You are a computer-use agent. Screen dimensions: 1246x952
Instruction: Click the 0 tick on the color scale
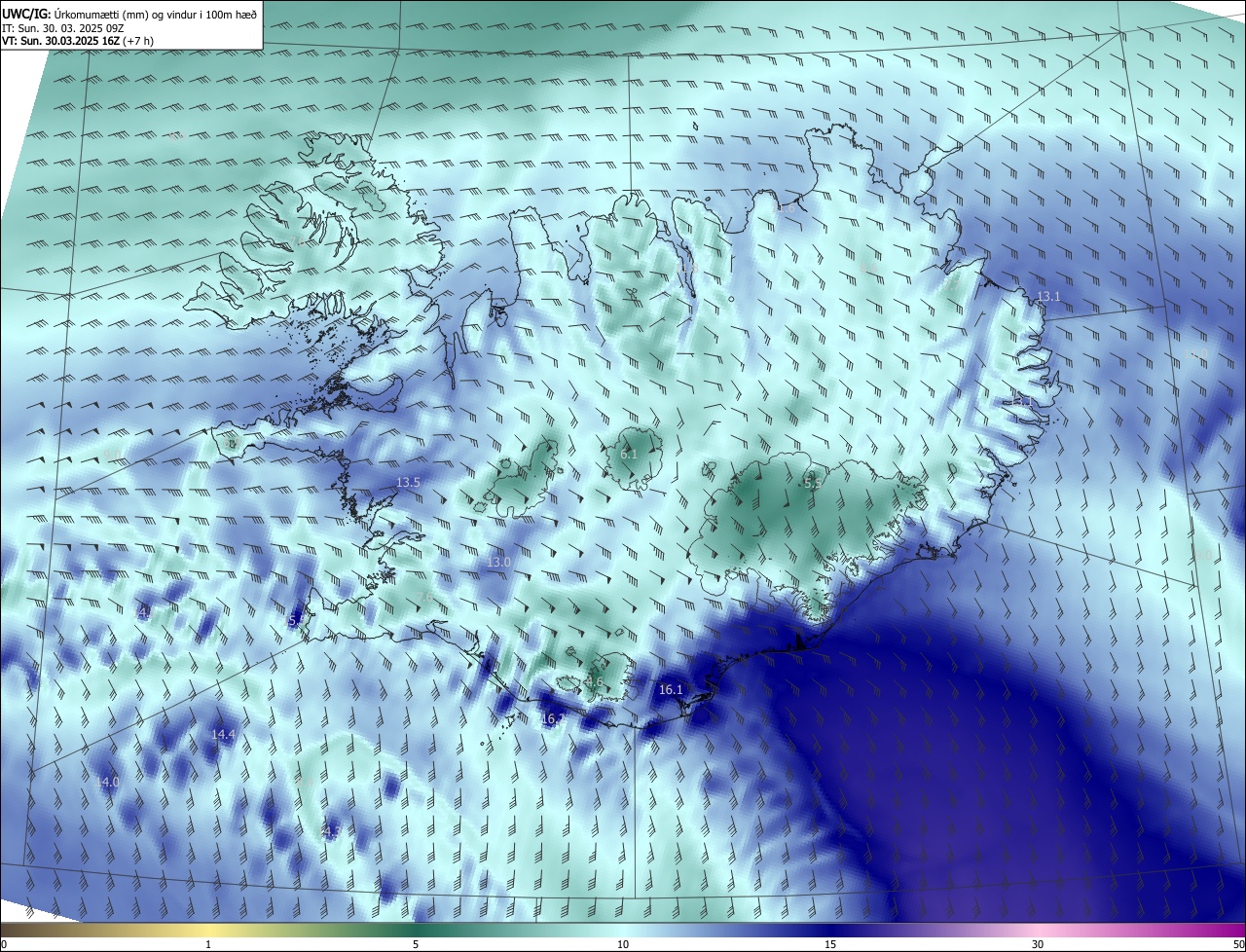pyautogui.click(x=4, y=944)
